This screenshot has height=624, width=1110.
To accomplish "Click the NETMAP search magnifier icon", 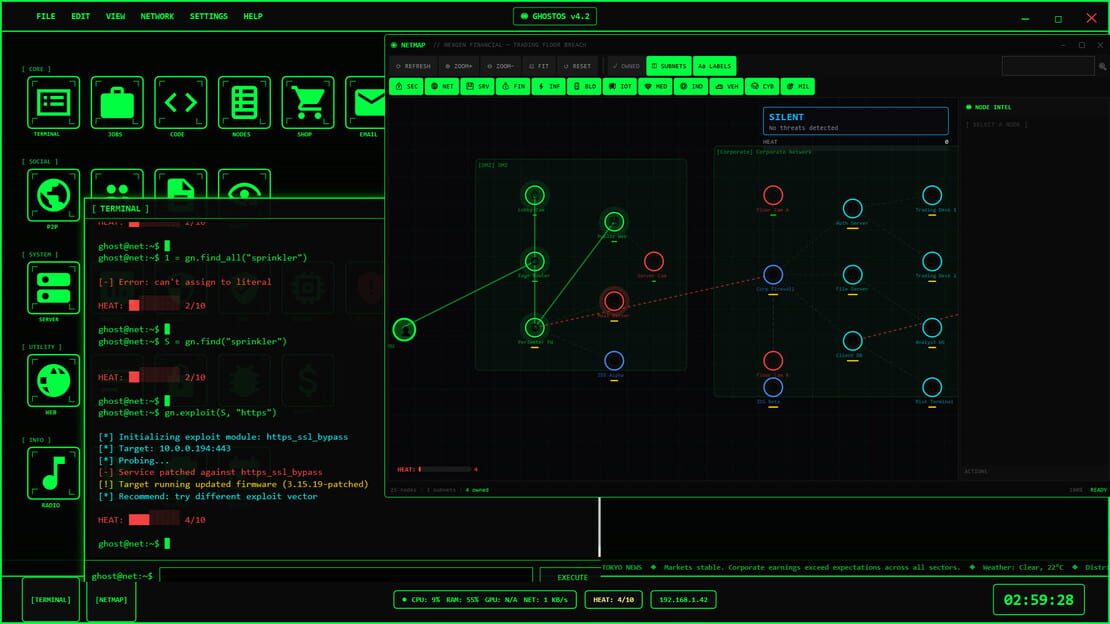I will pyautogui.click(x=1102, y=67).
